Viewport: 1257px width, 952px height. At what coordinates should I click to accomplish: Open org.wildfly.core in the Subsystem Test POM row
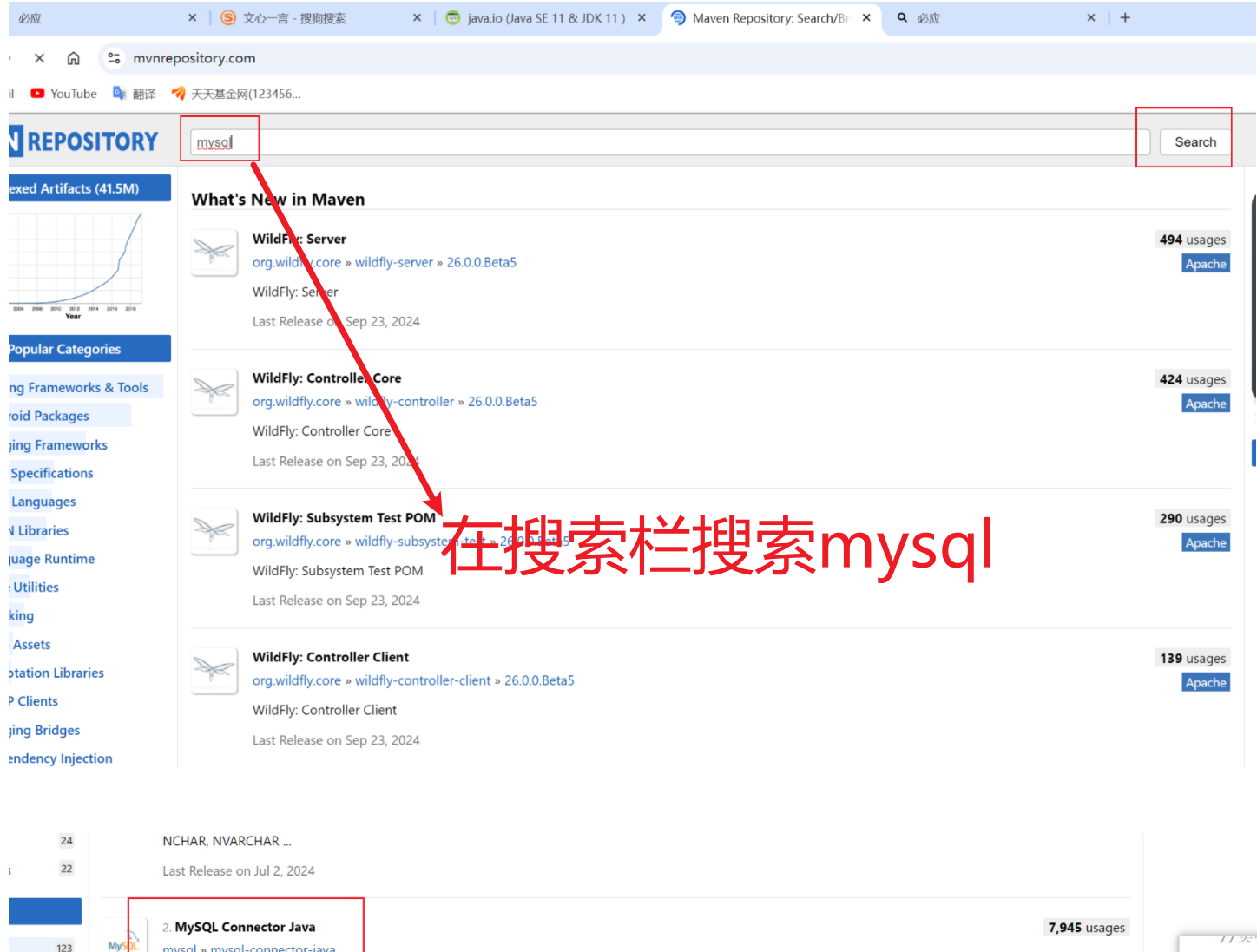pyautogui.click(x=297, y=542)
